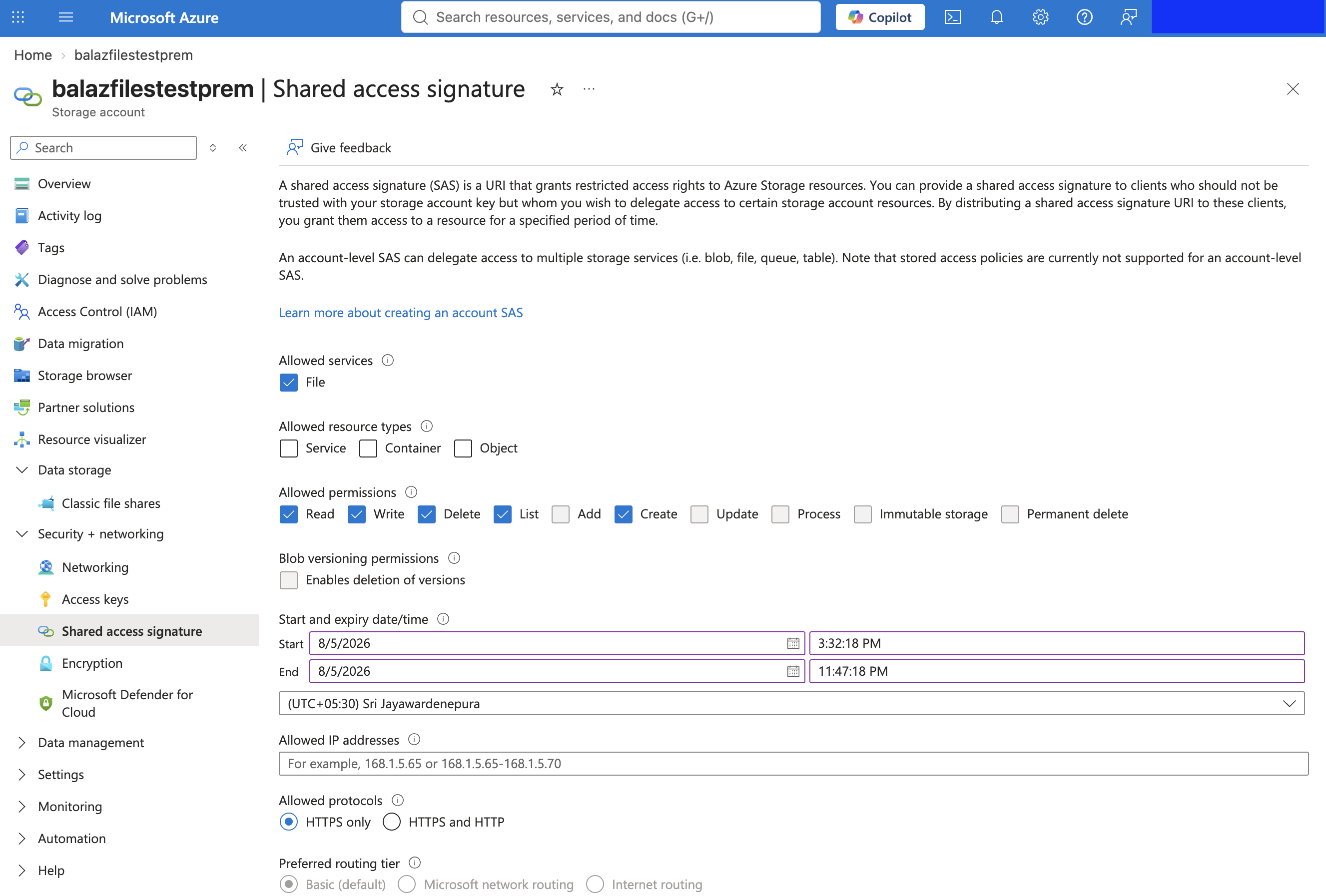Click the Allowed protocols info icon
The image size is (1326, 896).
pyautogui.click(x=397, y=800)
